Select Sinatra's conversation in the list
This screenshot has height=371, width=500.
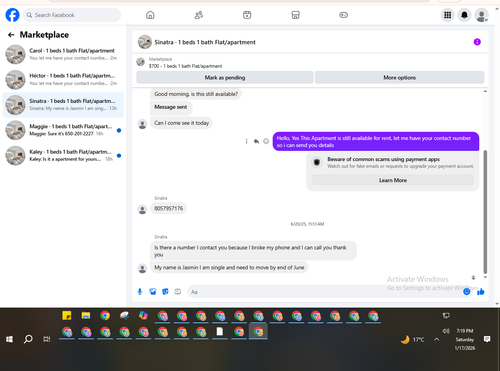63,105
